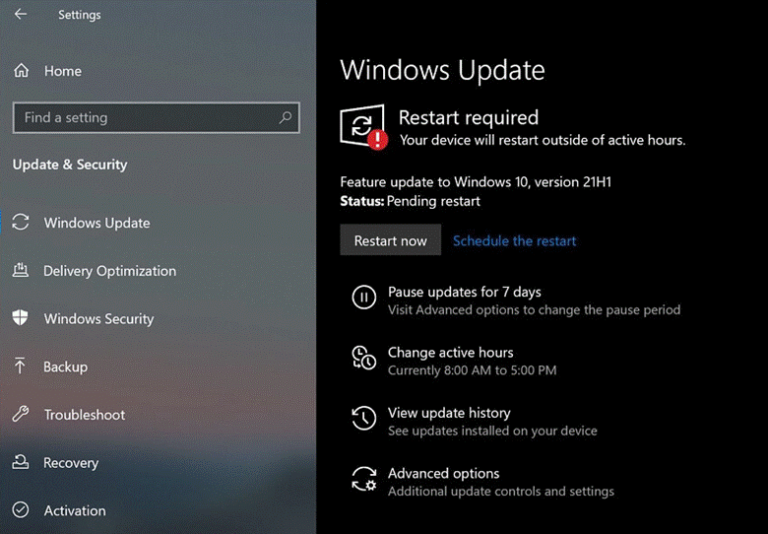Click Additional update controls and settings text
This screenshot has width=768, height=534.
(x=501, y=491)
